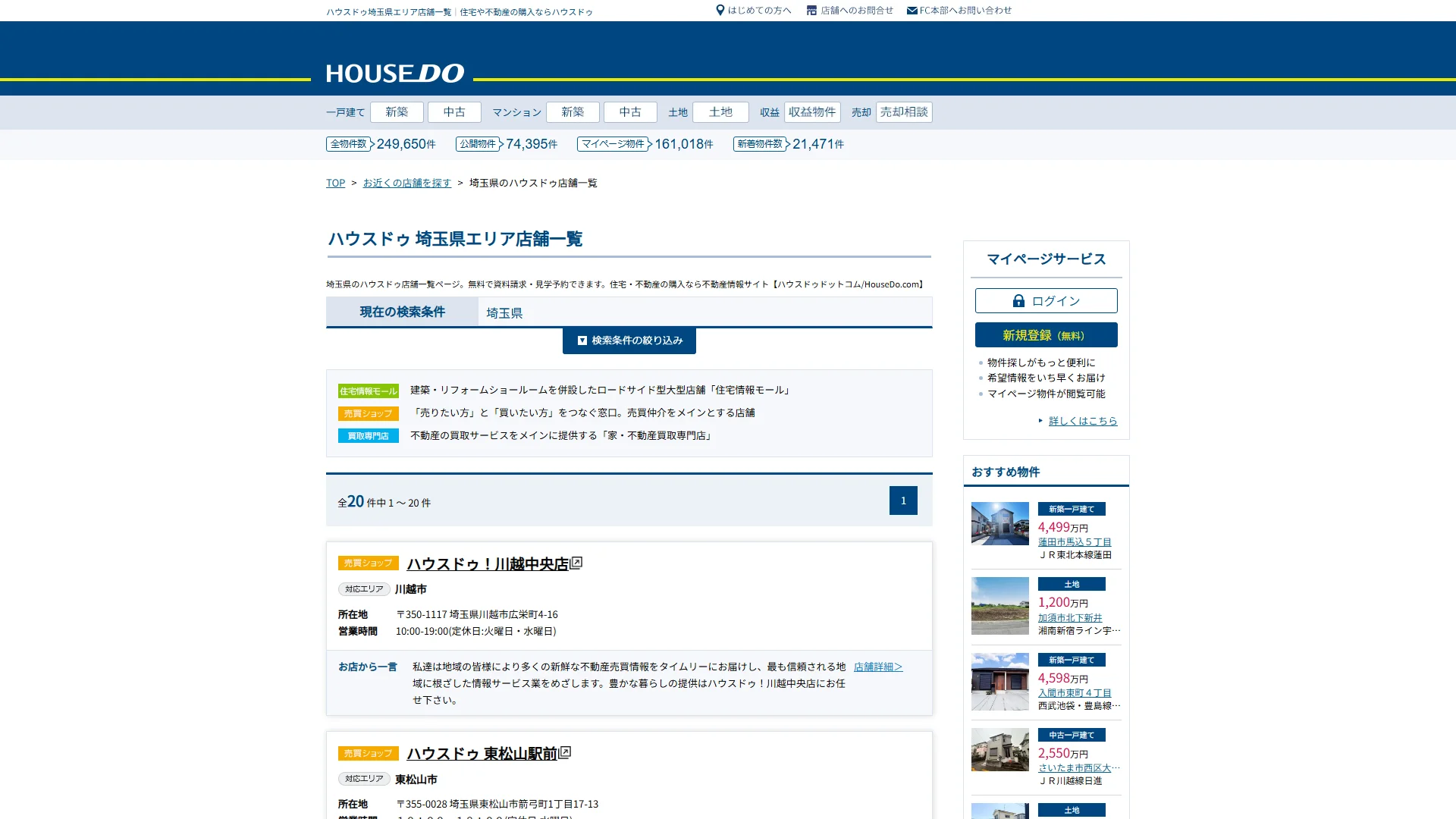Open 一戸建て 新築 listings
Screen dimensions: 1456x819
coord(397,112)
